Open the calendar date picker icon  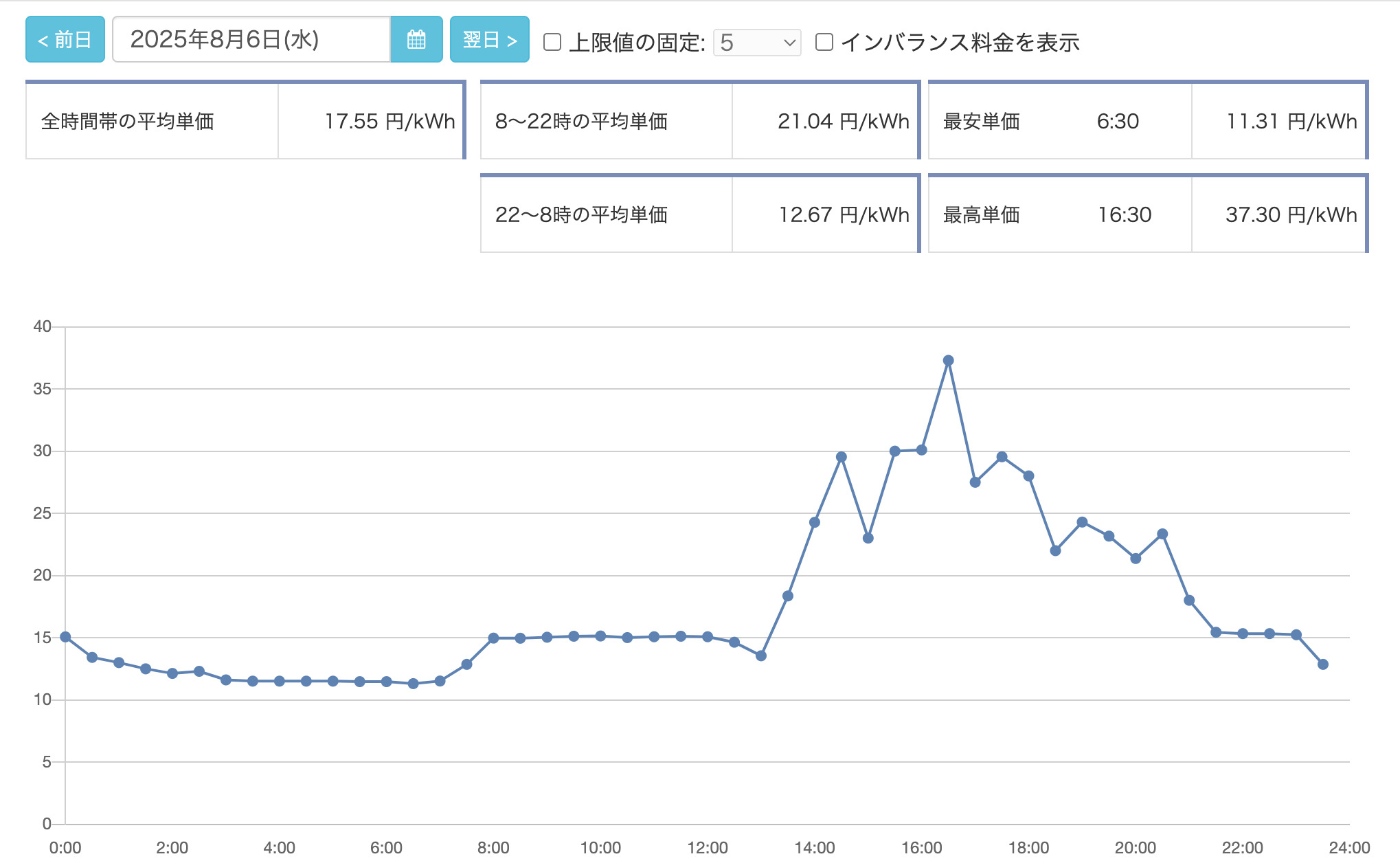[416, 40]
